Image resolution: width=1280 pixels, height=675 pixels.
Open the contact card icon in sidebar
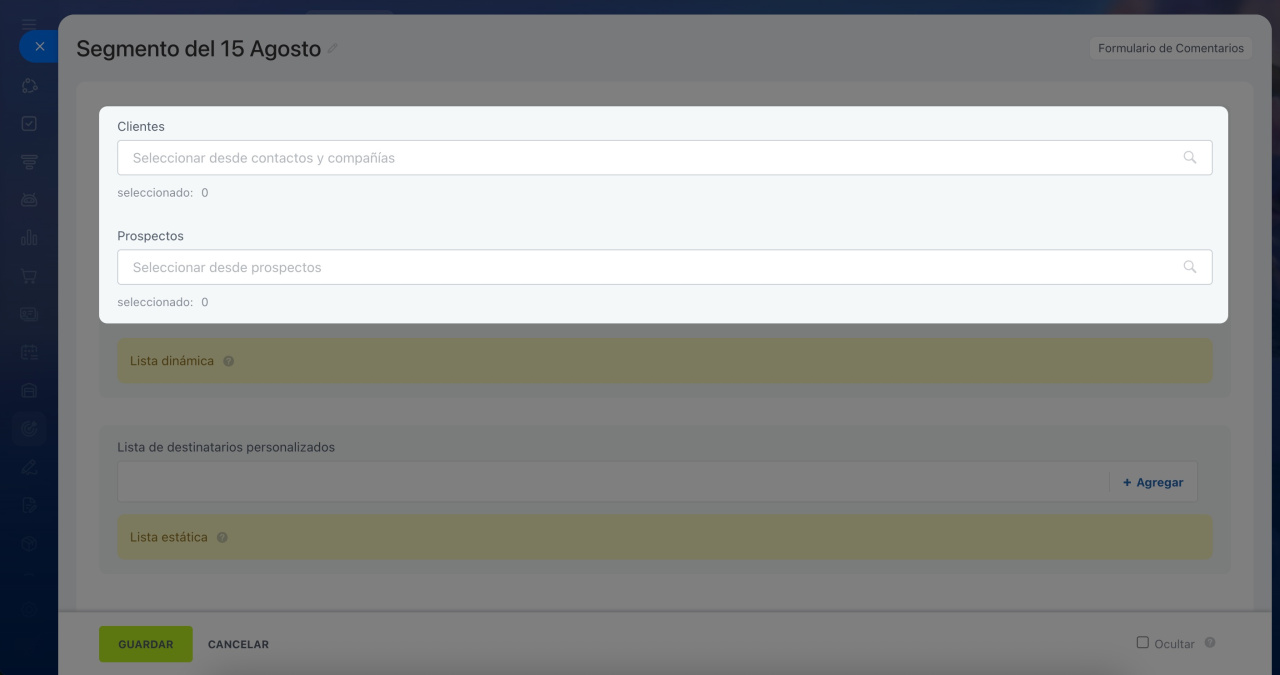[29, 314]
